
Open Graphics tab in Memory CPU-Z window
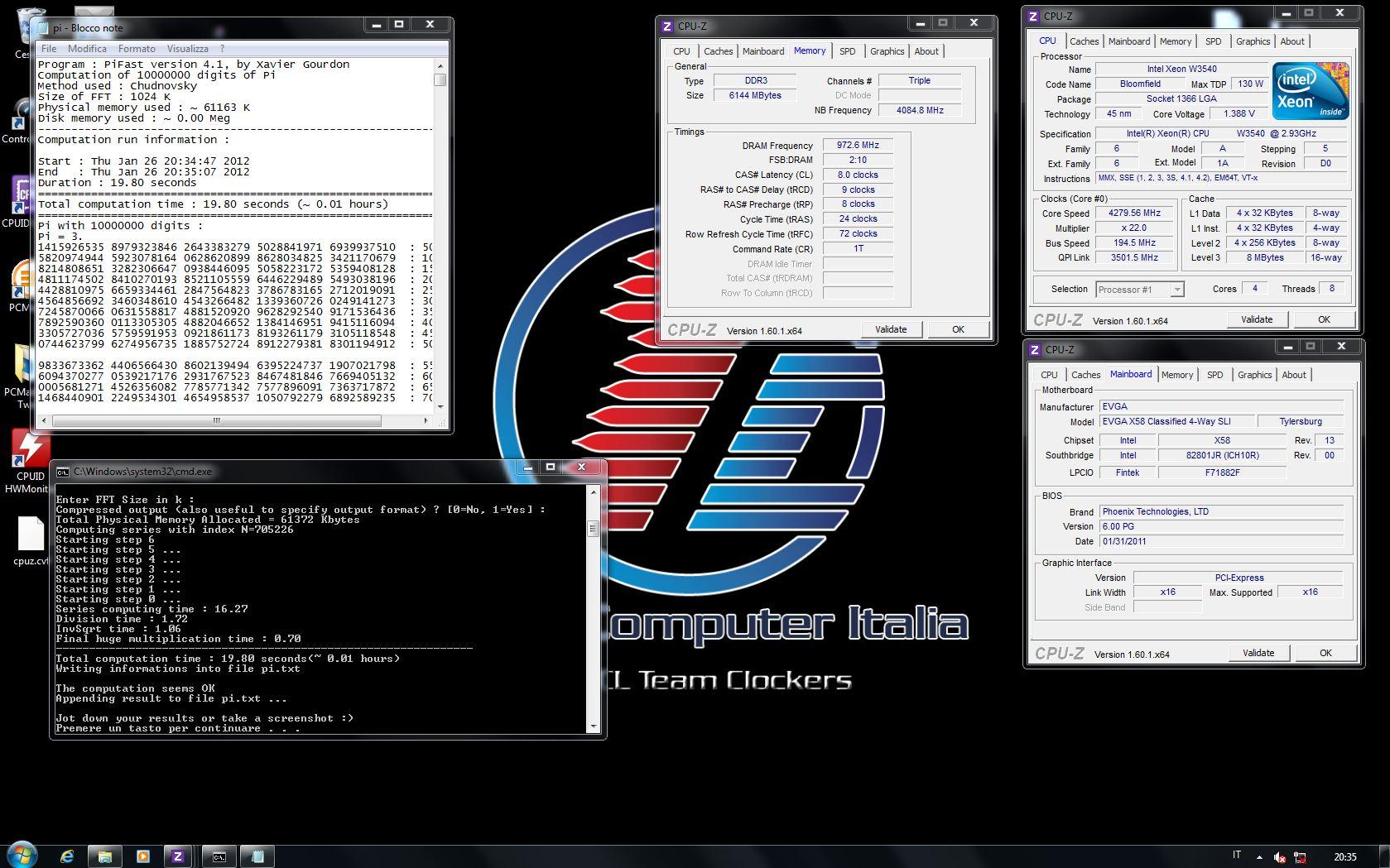point(887,51)
